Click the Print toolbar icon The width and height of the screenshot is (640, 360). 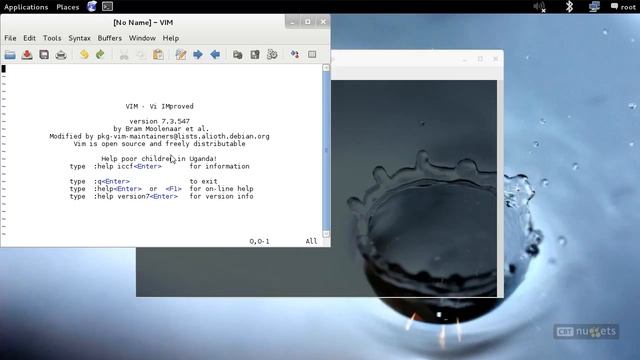coord(61,54)
